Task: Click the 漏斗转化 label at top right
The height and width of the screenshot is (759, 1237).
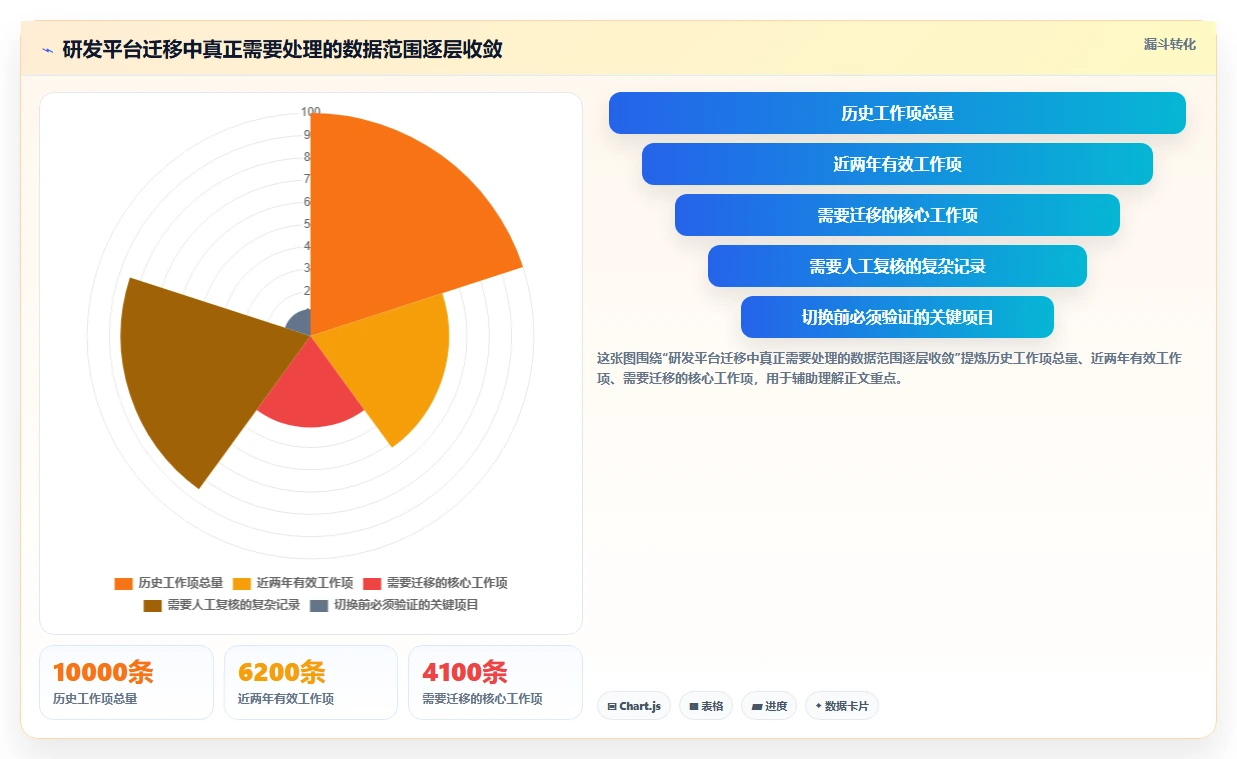Action: 1169,44
